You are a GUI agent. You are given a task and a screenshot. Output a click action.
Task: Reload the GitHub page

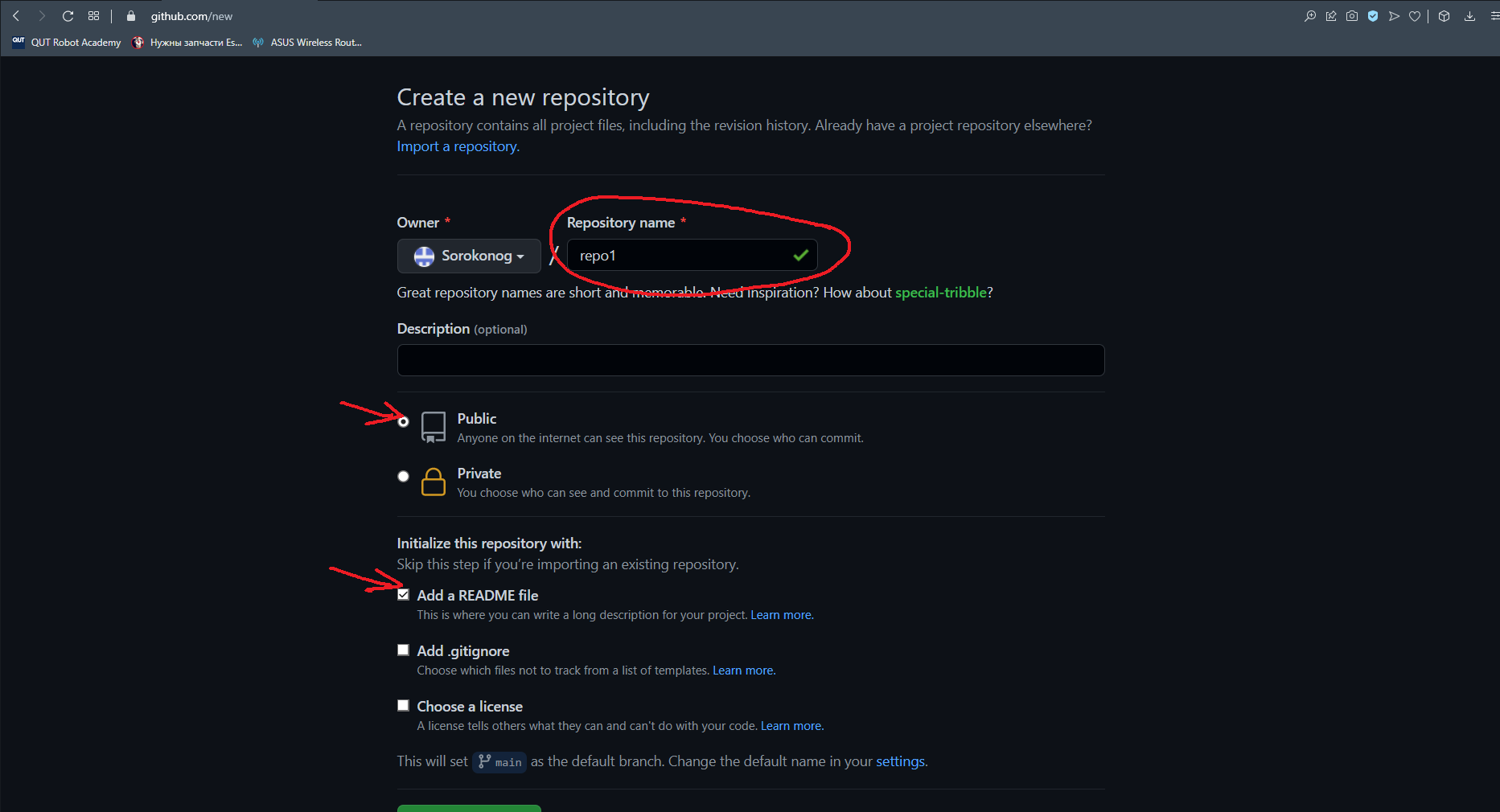click(x=68, y=16)
